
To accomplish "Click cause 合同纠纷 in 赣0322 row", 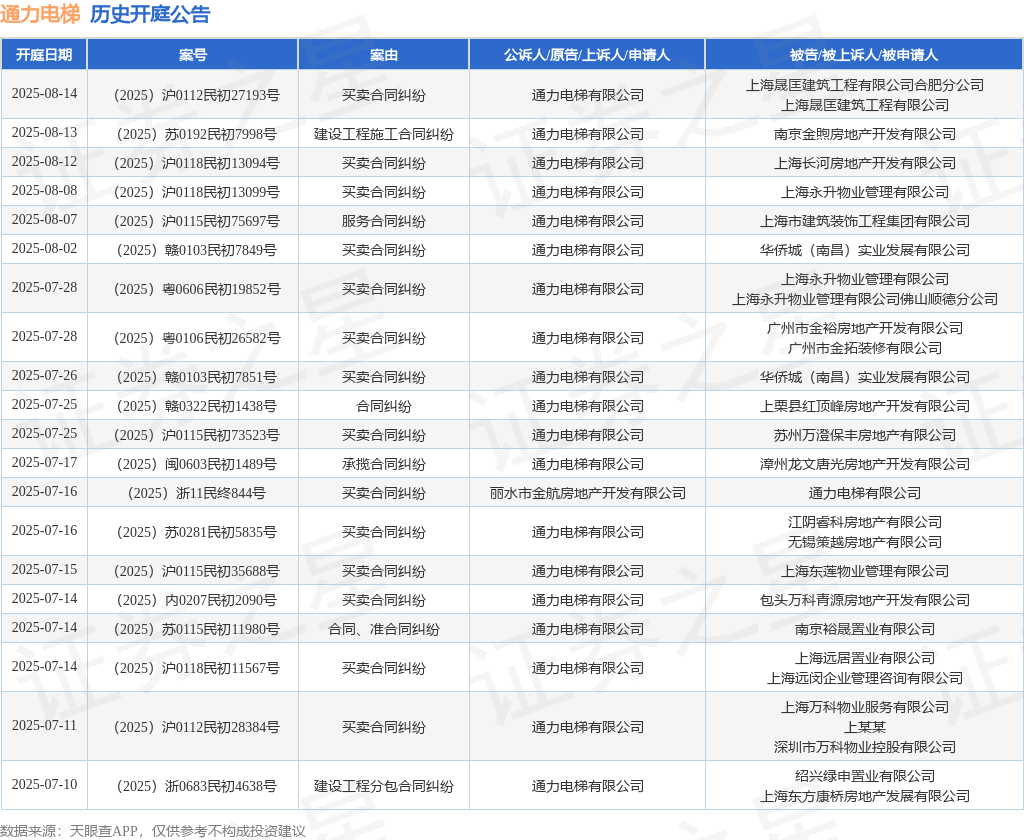I will 383,406.
